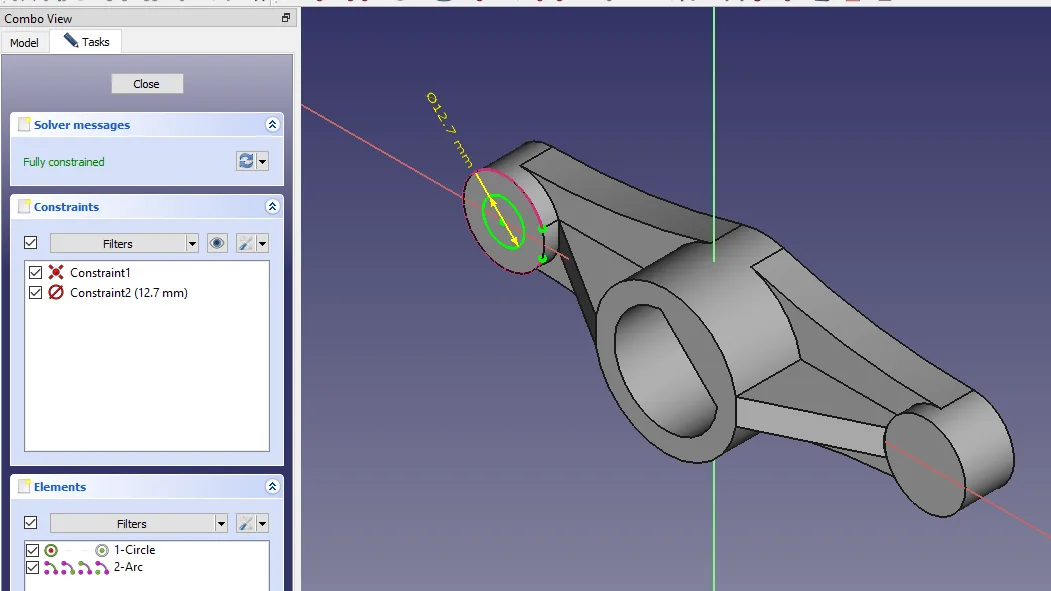The width and height of the screenshot is (1051, 591).
Task: Click the first arc icon of 2-Arc
Action: pyautogui.click(x=51, y=568)
